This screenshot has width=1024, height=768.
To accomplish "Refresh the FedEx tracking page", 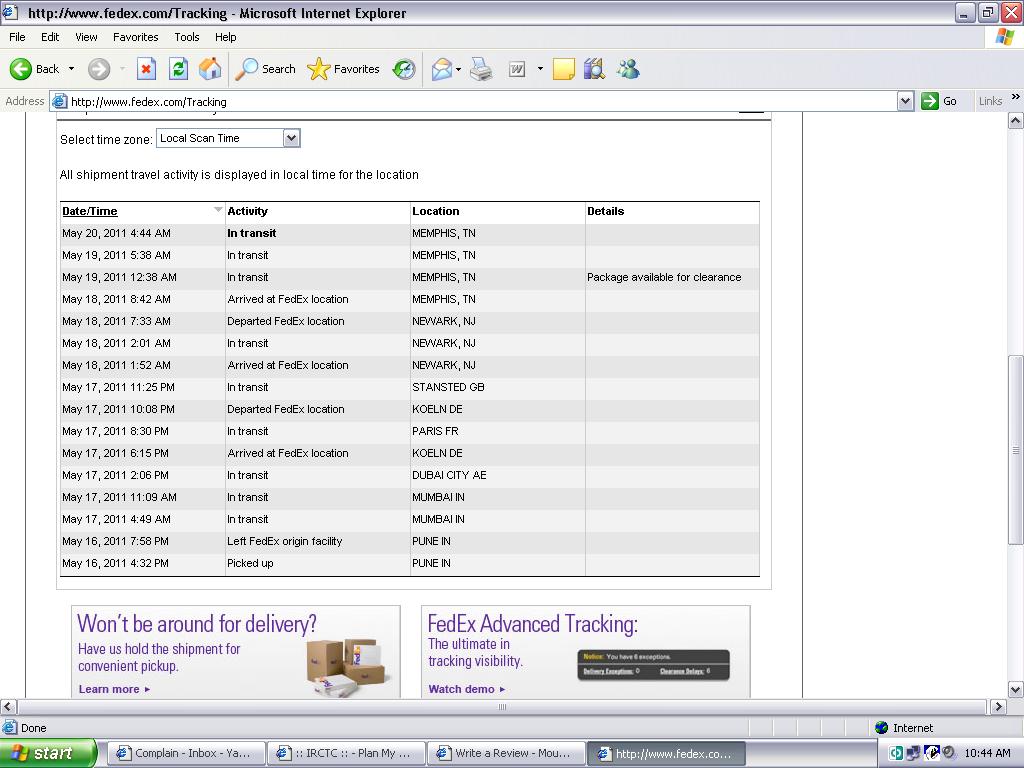I will tap(178, 69).
